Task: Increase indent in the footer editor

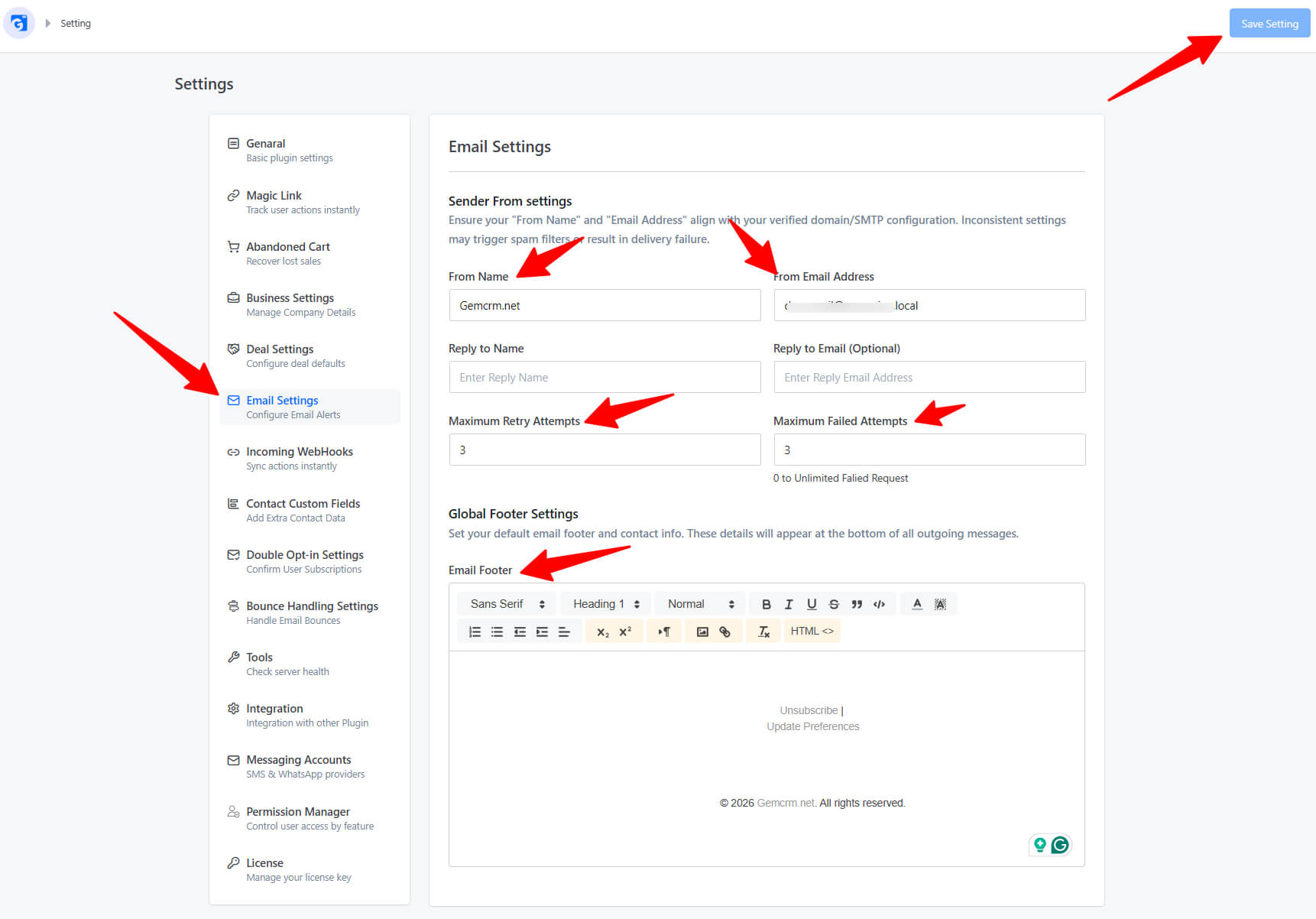Action: point(542,632)
